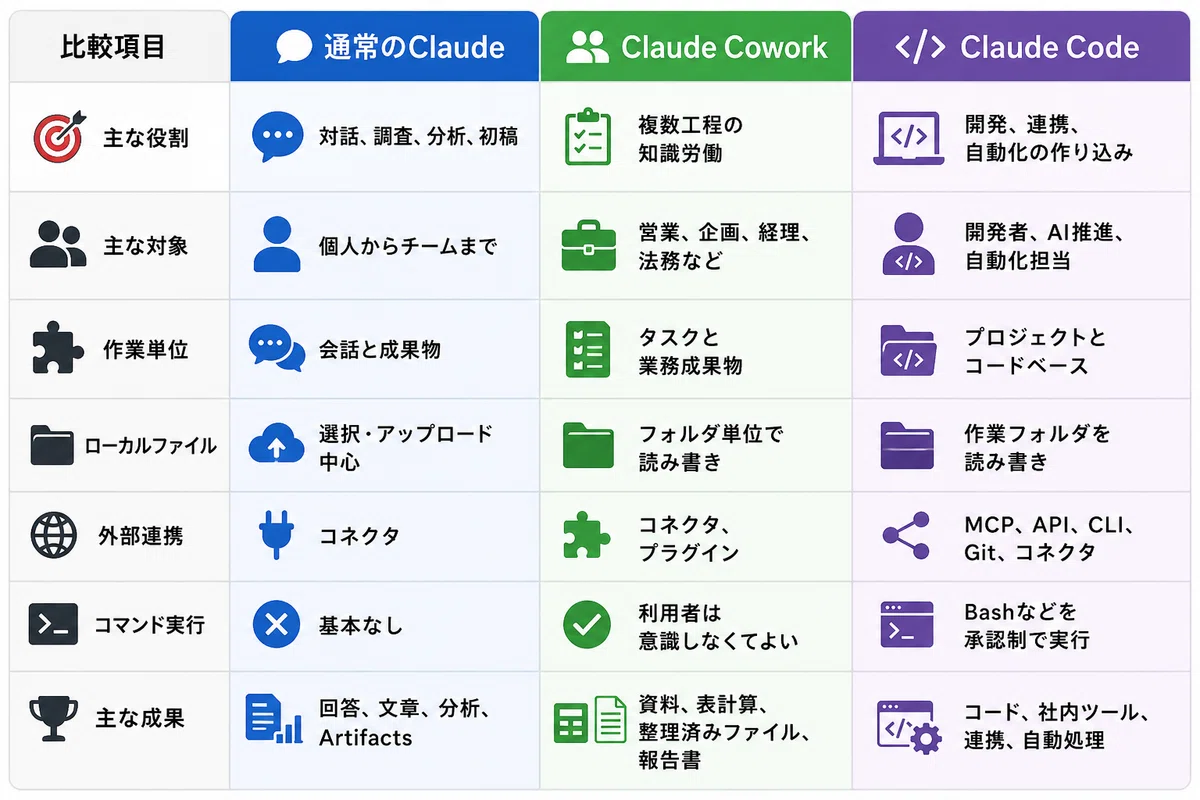Click the green clipboard checklist icon beside 複数工程の知識労働
The height and width of the screenshot is (800, 1200).
587,137
